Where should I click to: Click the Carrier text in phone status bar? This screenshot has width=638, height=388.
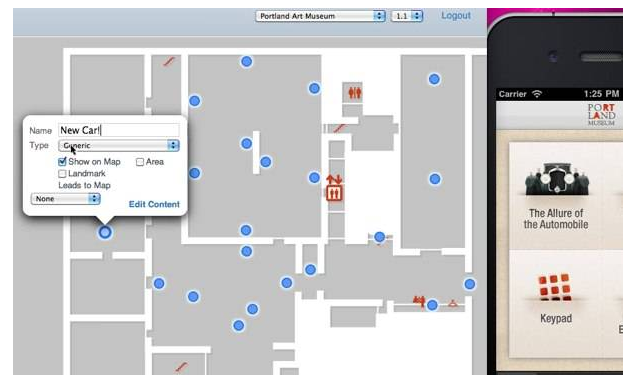click(513, 94)
